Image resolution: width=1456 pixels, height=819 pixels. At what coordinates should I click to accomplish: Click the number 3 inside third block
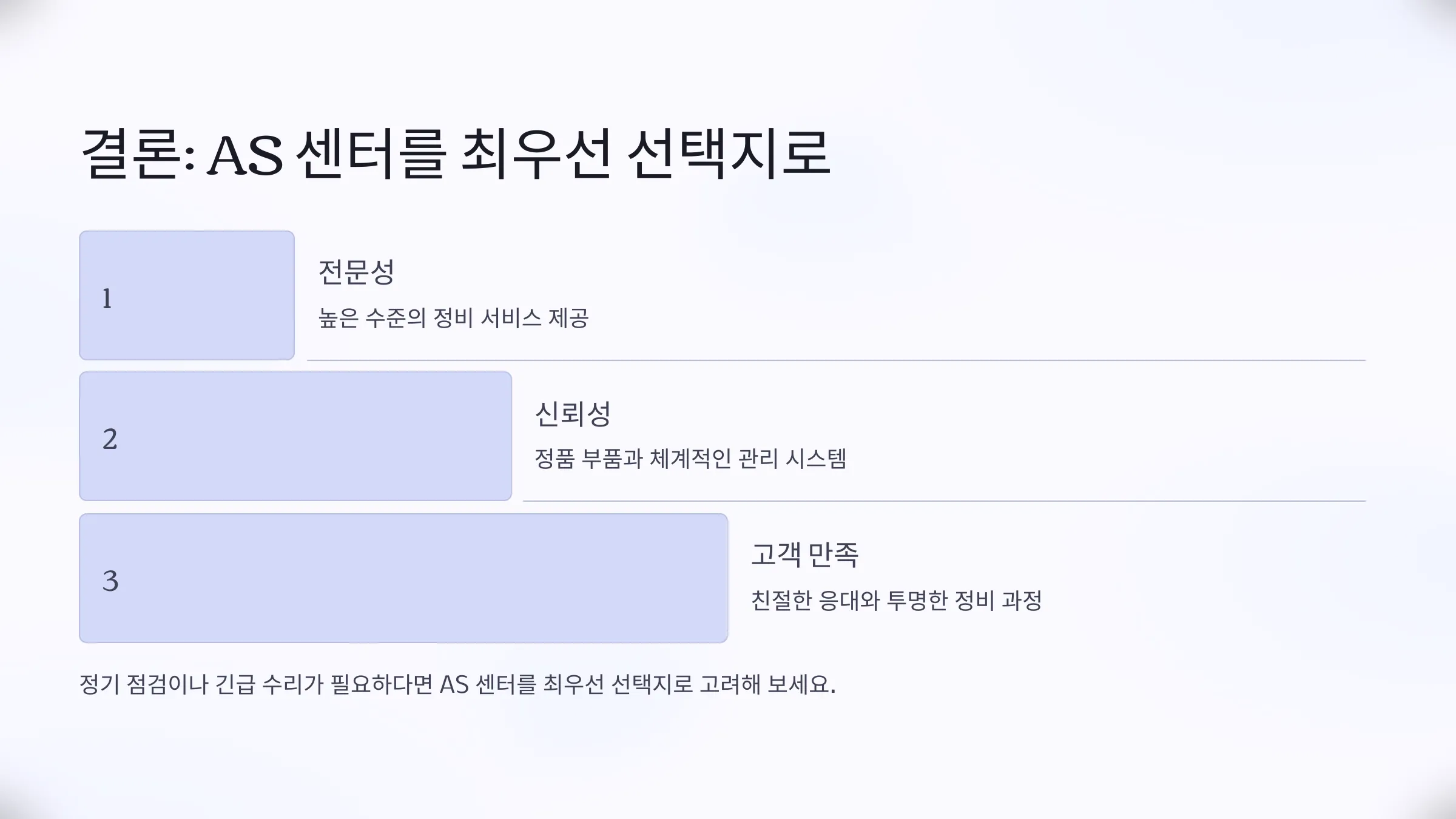[x=110, y=581]
